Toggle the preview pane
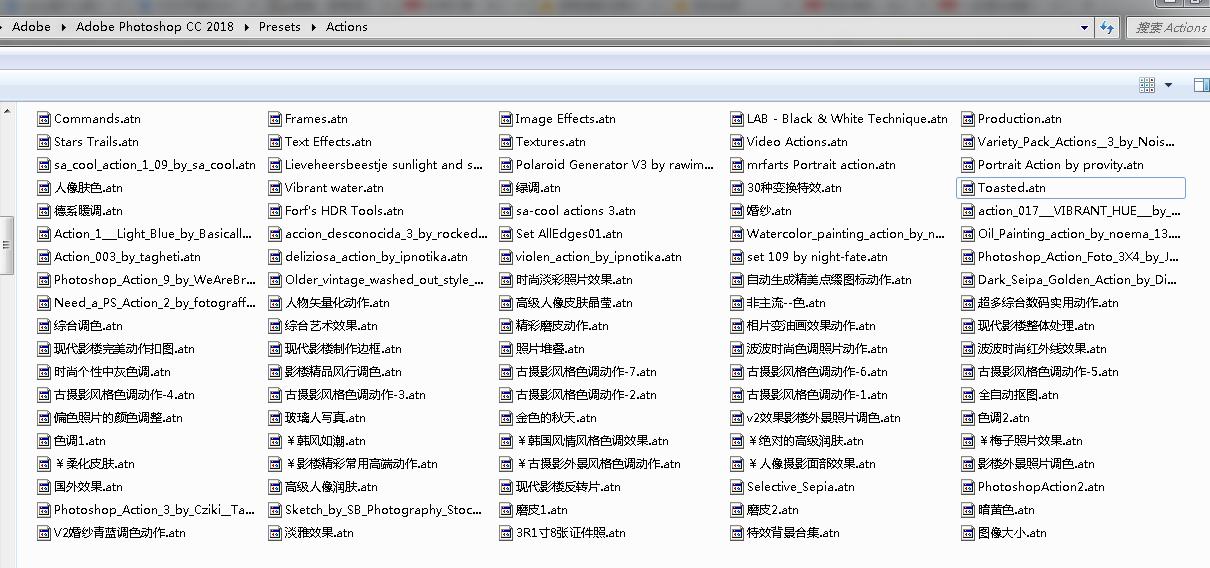1210x568 pixels. pyautogui.click(x=1201, y=86)
